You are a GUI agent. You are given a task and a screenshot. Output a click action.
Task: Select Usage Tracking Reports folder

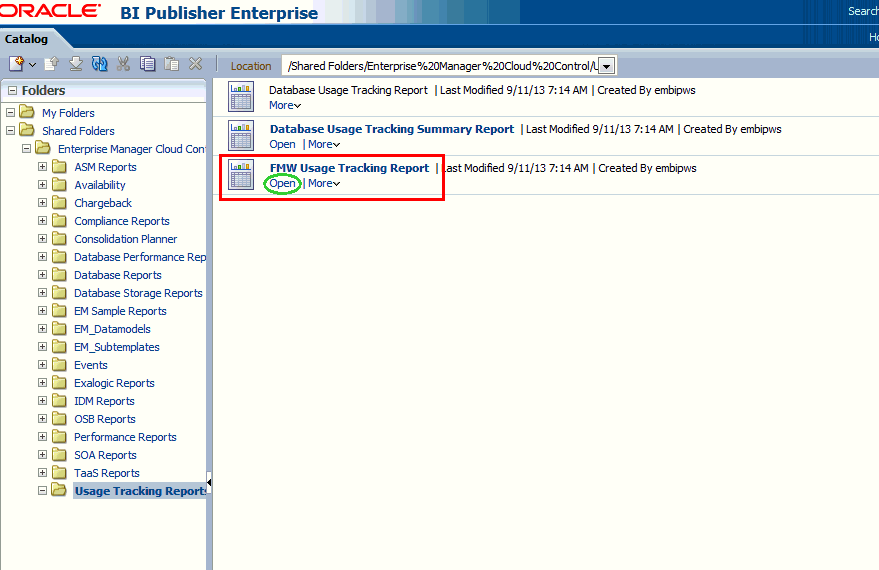(140, 491)
